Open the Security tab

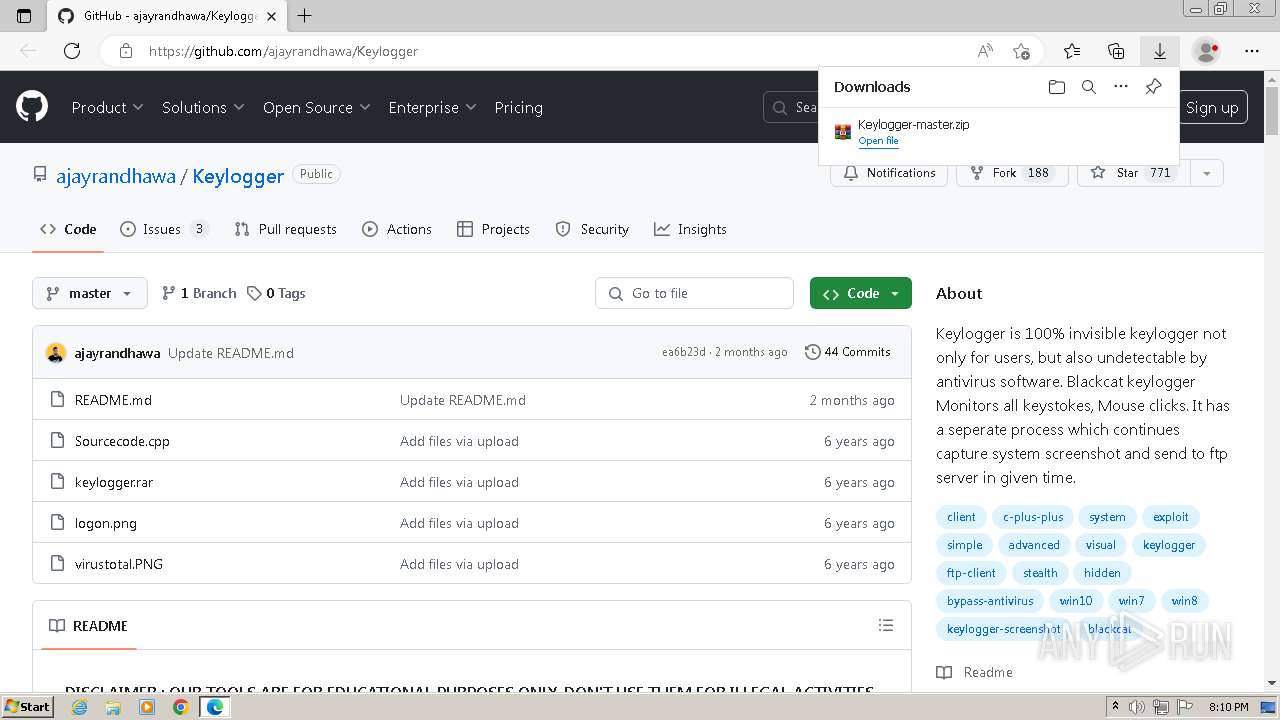pos(592,229)
